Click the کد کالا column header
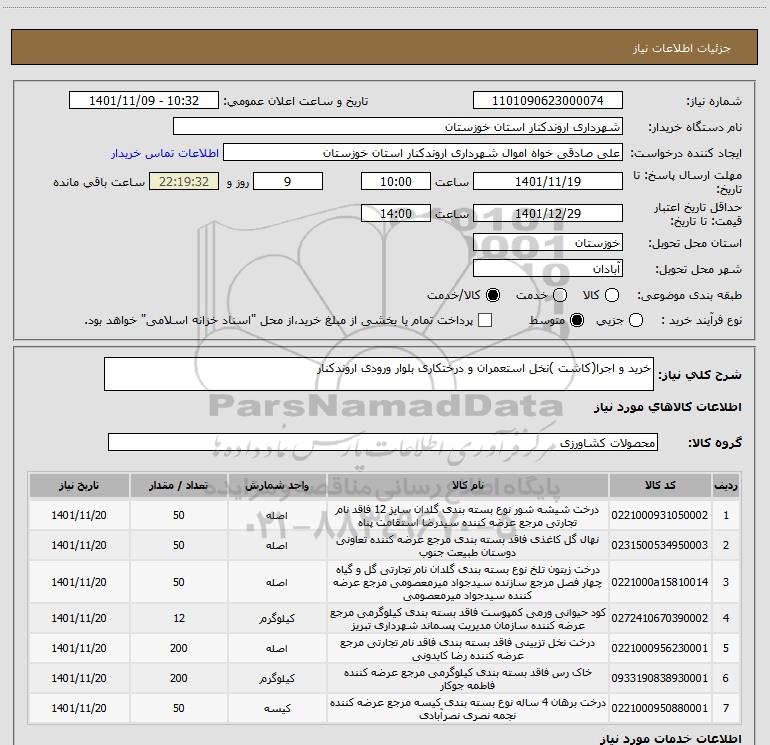 click(660, 486)
